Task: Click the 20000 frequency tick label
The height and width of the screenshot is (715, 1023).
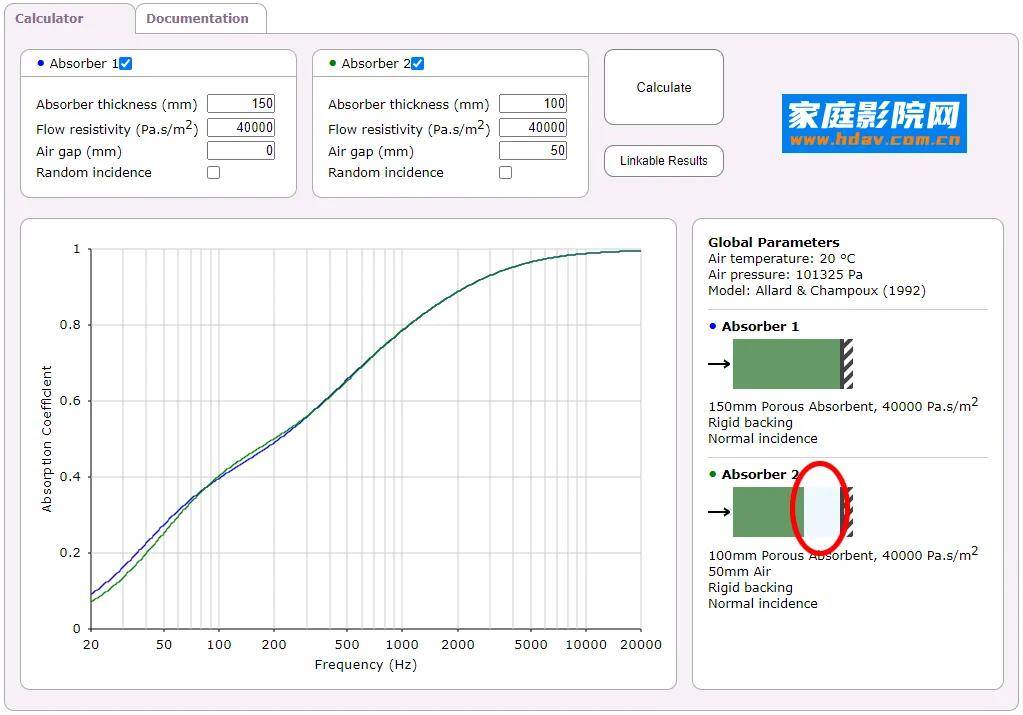Action: tap(641, 645)
